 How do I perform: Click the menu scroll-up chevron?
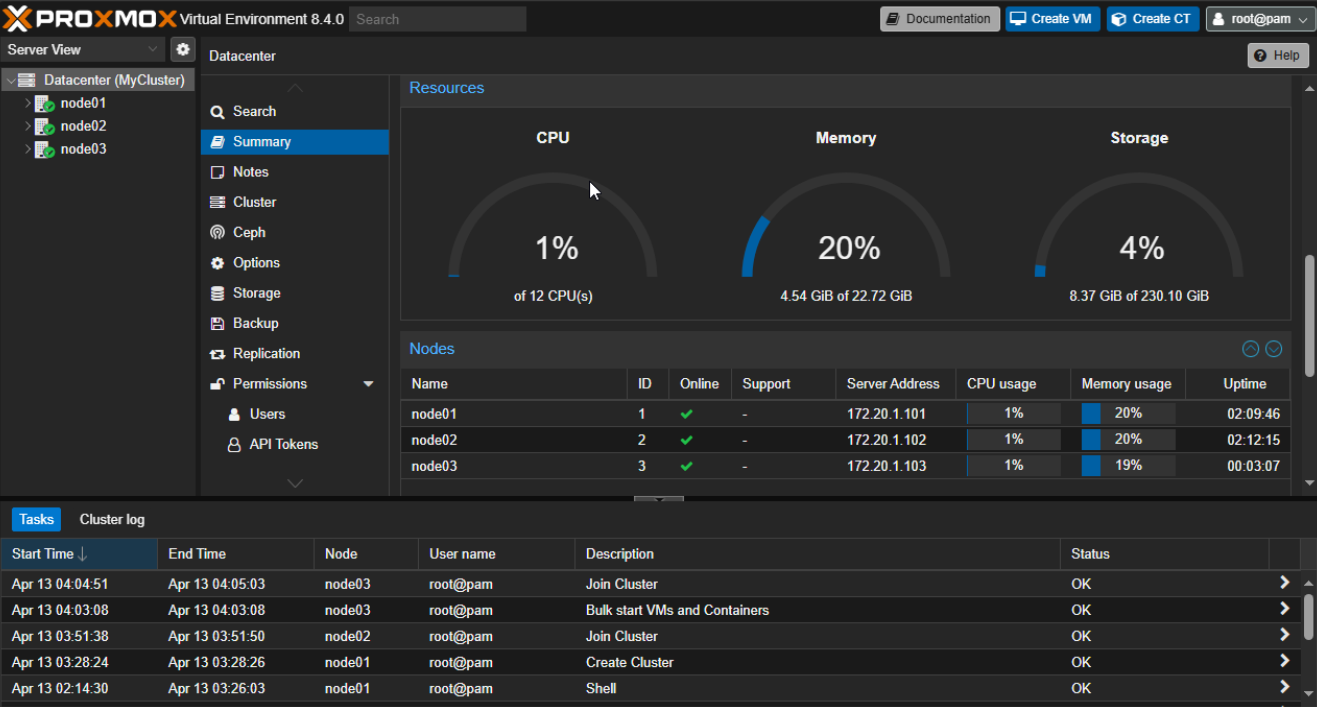(295, 88)
